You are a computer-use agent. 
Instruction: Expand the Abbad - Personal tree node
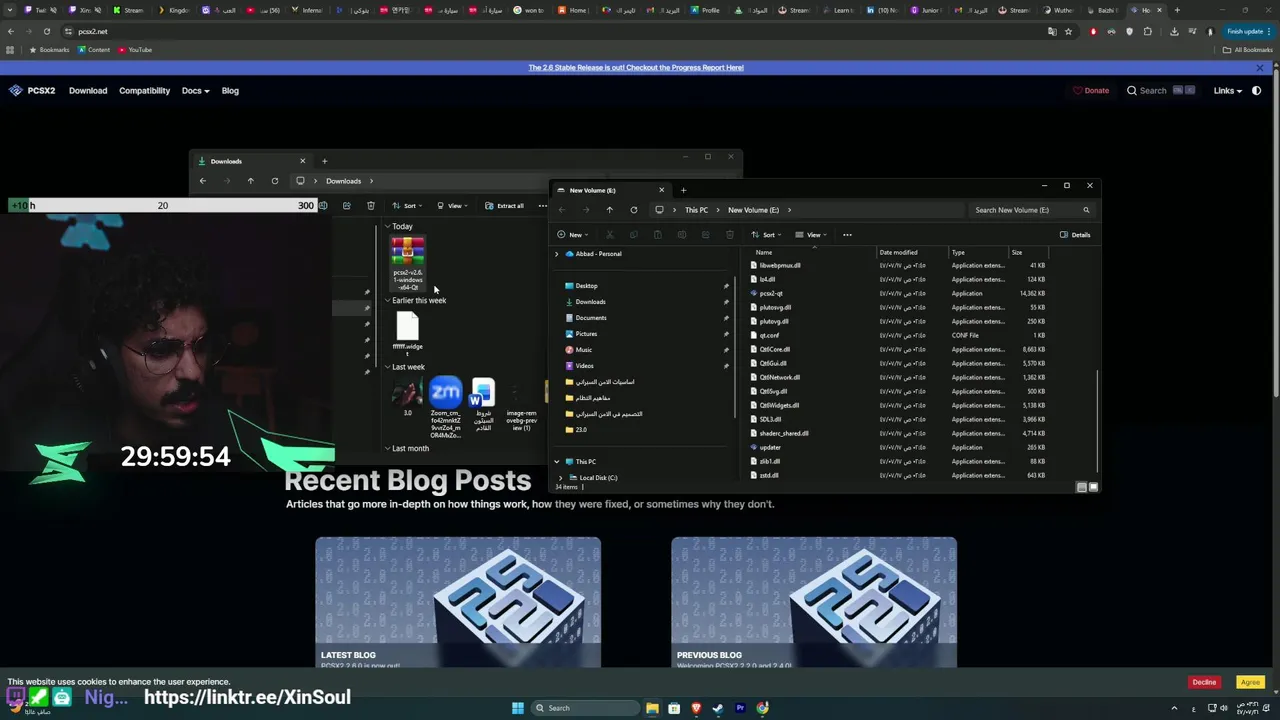[557, 254]
